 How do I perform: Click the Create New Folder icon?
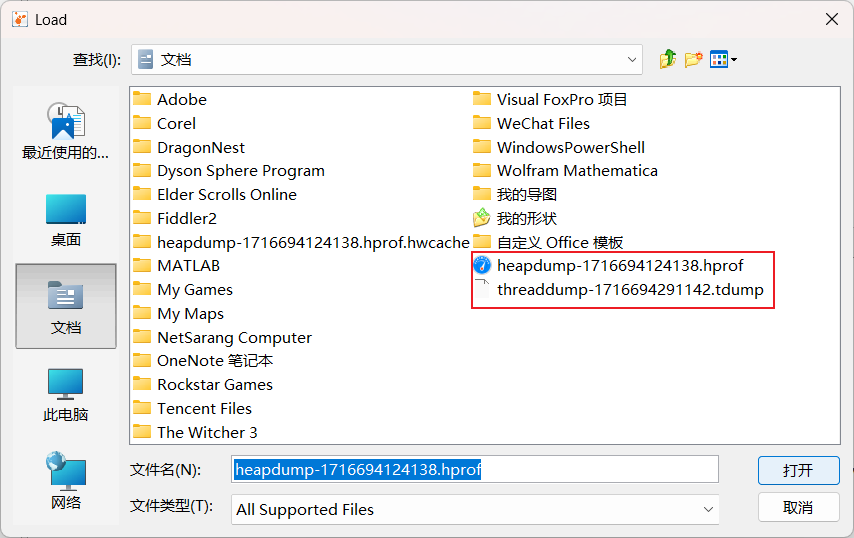(694, 60)
